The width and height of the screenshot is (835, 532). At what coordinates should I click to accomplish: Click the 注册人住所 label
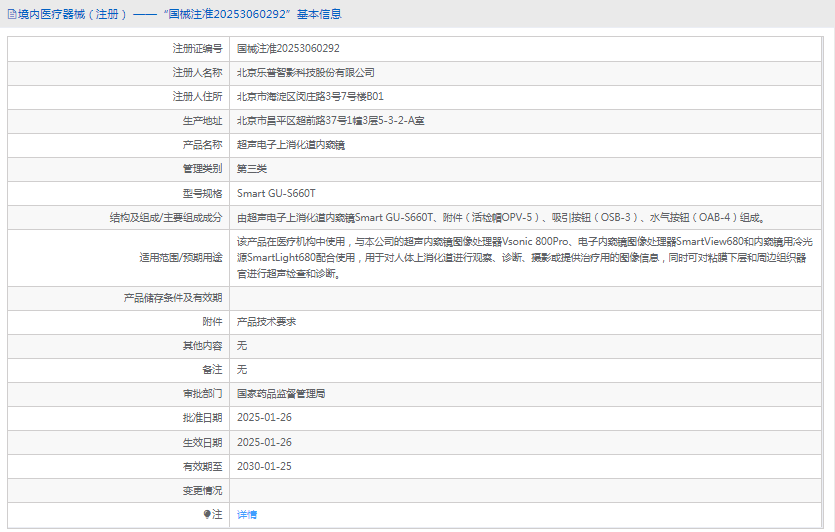click(197, 97)
